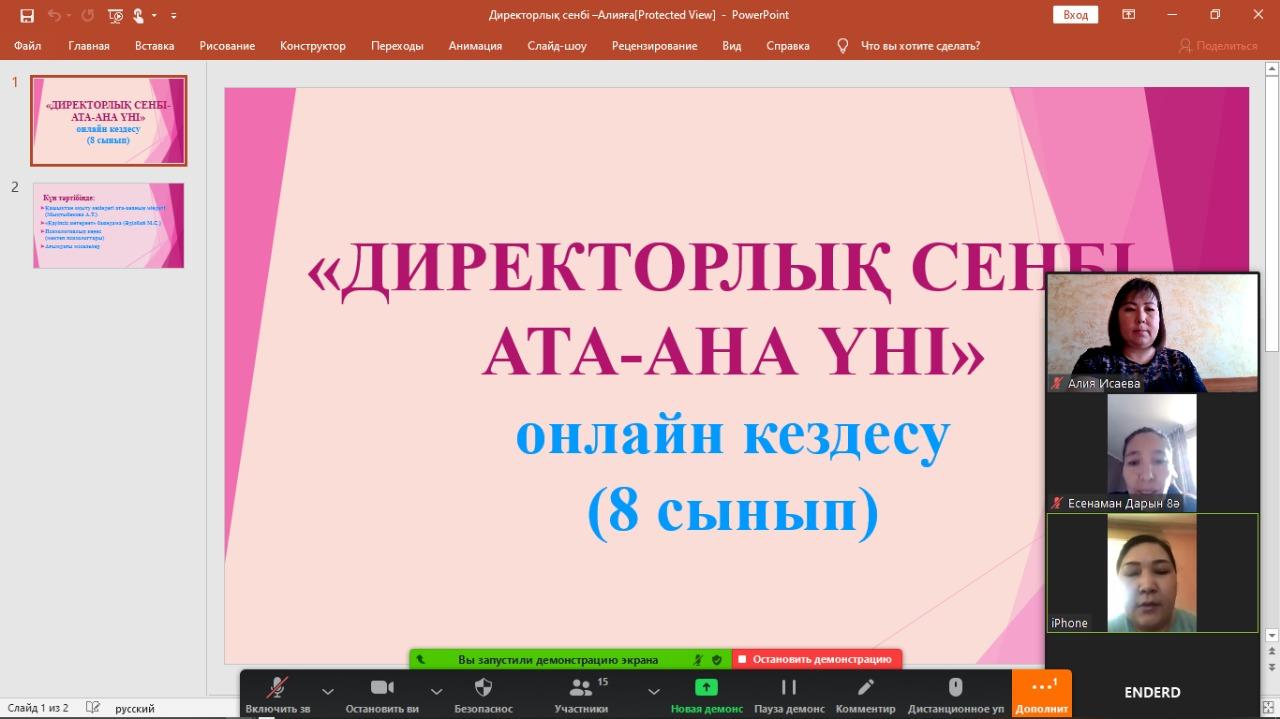The image size is (1280, 719).
Task: Open the Zoom Security shield icon
Action: (483, 687)
